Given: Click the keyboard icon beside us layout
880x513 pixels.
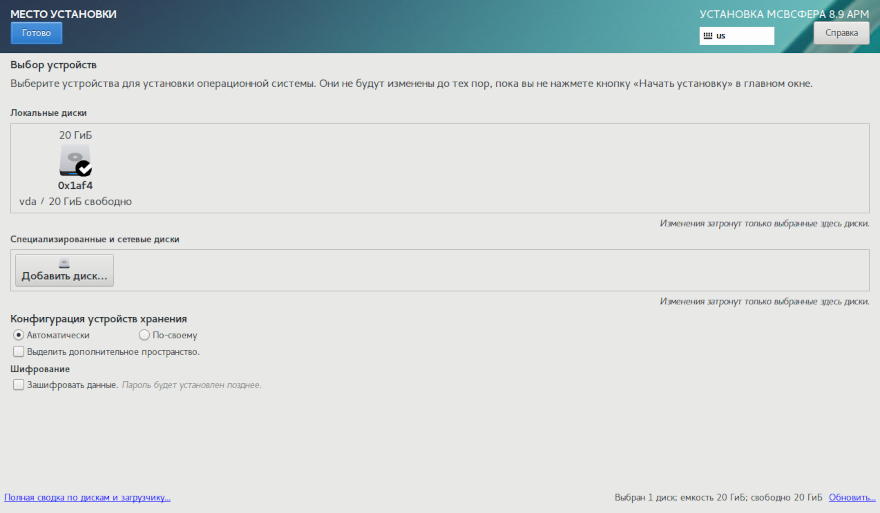Looking at the screenshot, I should tap(708, 36).
